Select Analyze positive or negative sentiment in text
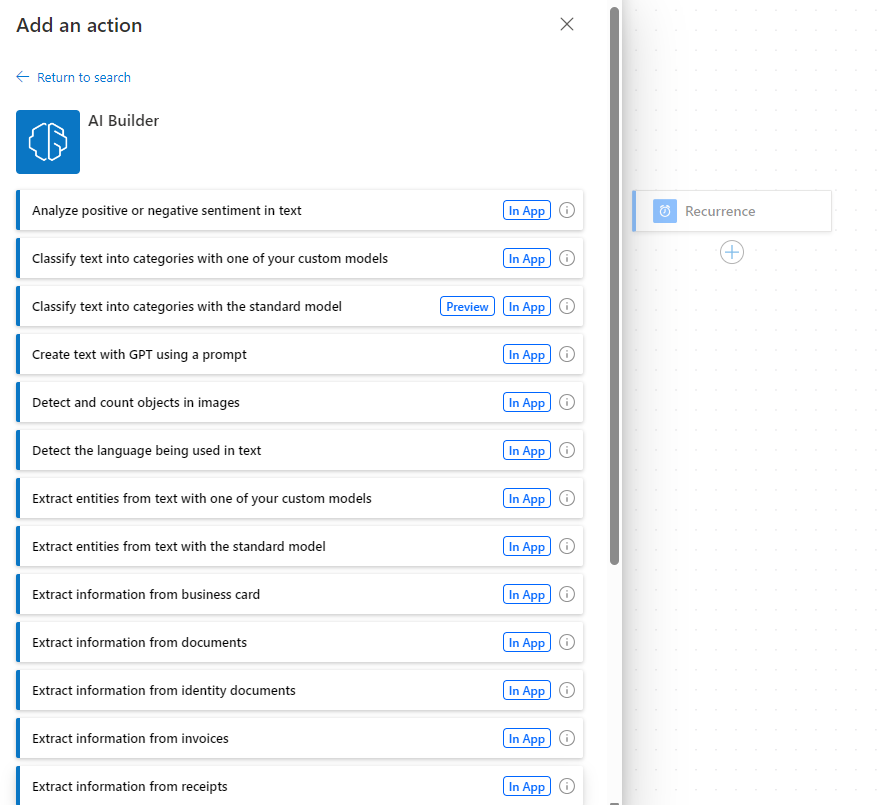Image resolution: width=880 pixels, height=805 pixels. click(300, 211)
